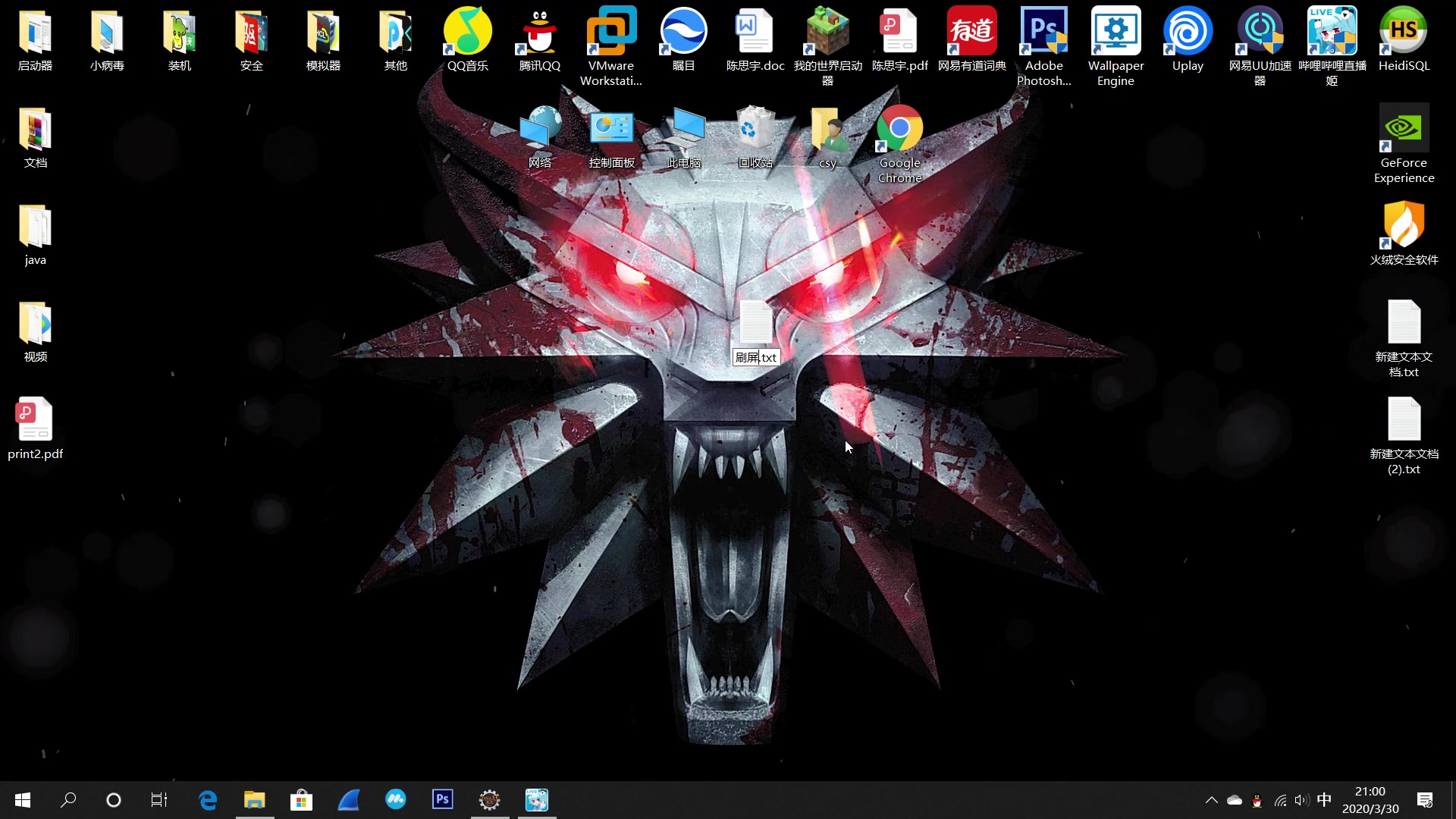This screenshot has width=1456, height=819.
Task: Open the taskbar search button
Action: [x=68, y=799]
